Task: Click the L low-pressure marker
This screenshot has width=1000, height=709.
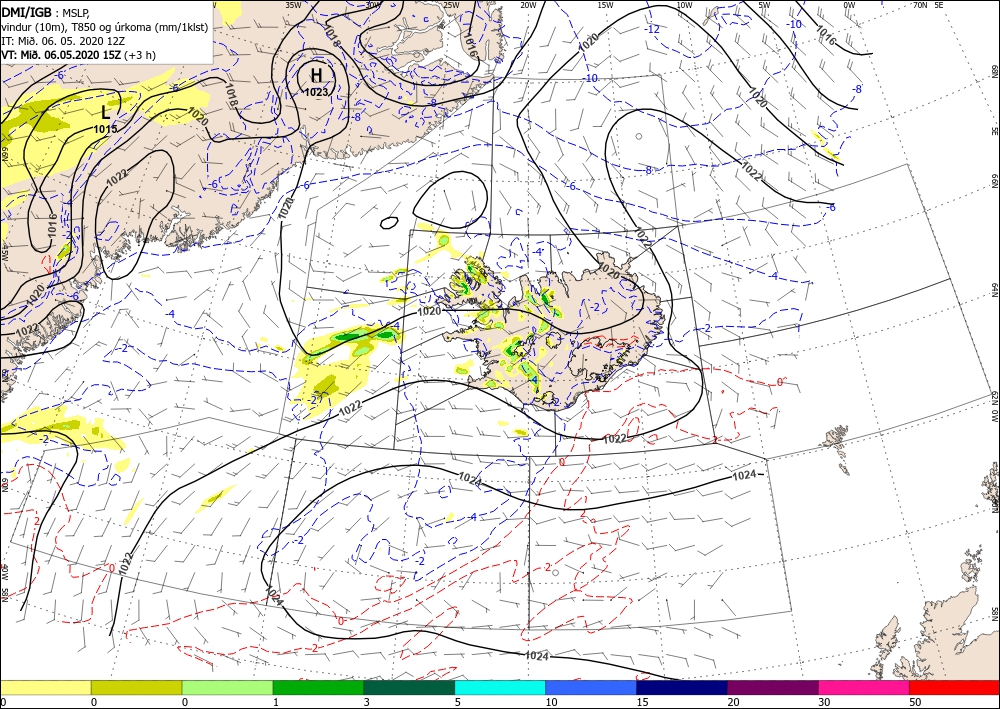Action: 105,113
